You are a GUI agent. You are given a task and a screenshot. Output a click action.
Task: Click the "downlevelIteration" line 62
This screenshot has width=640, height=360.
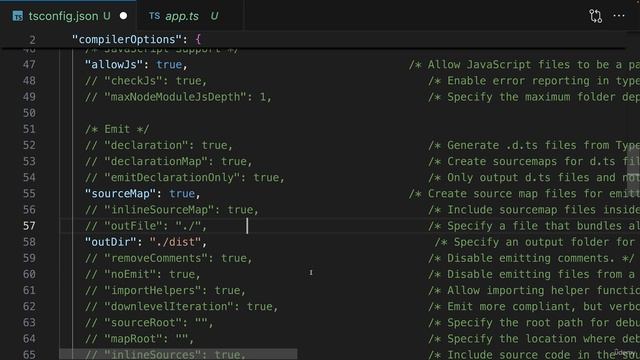pos(182,307)
